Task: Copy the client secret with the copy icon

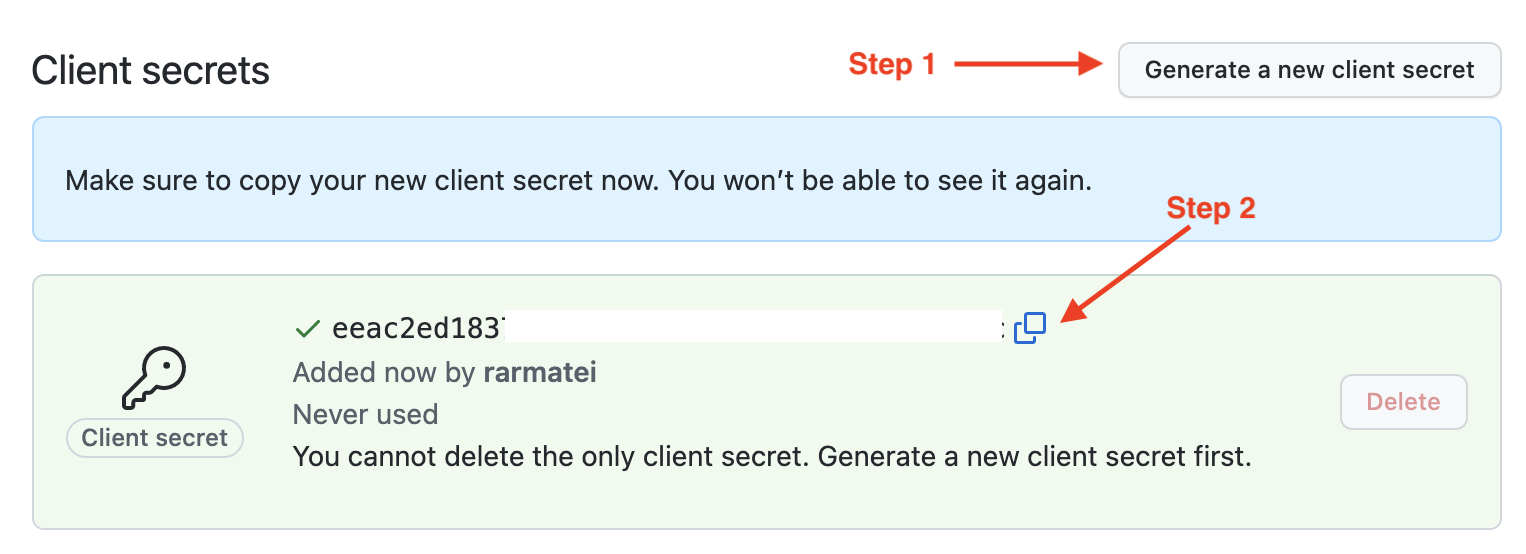Action: (1030, 328)
